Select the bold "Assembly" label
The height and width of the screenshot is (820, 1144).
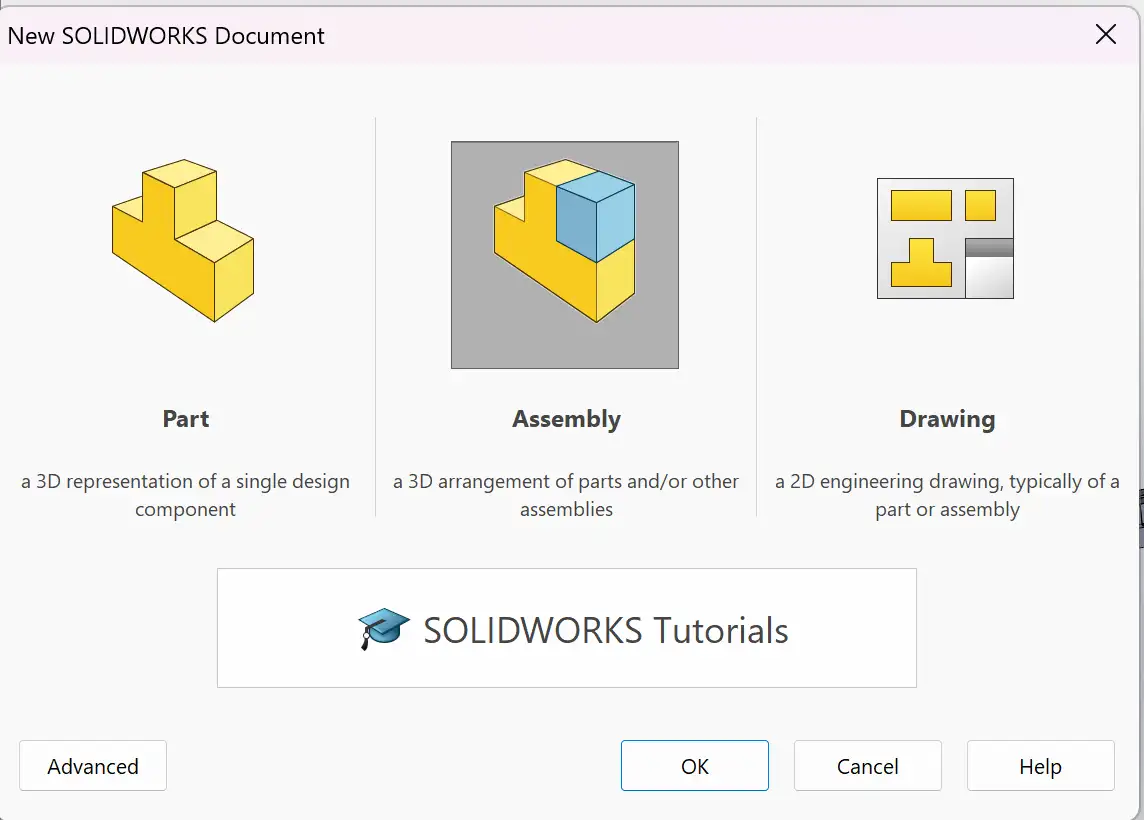tap(566, 419)
